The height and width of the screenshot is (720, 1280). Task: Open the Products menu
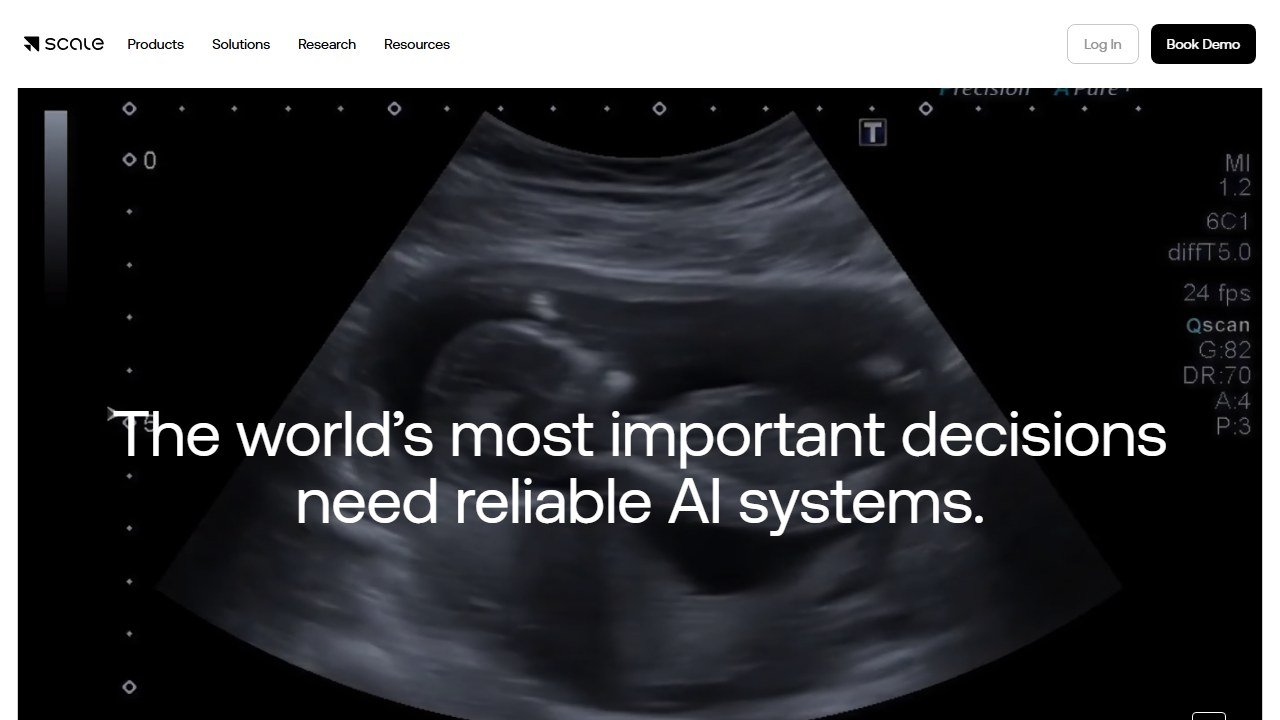(156, 44)
